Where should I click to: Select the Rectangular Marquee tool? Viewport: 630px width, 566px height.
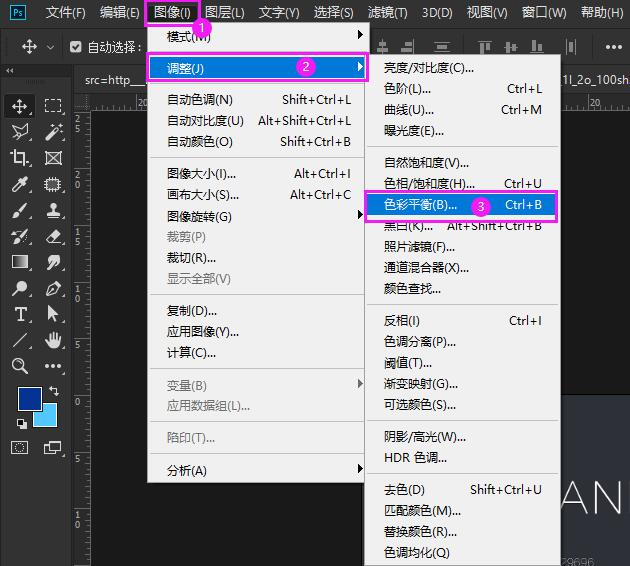[x=53, y=106]
